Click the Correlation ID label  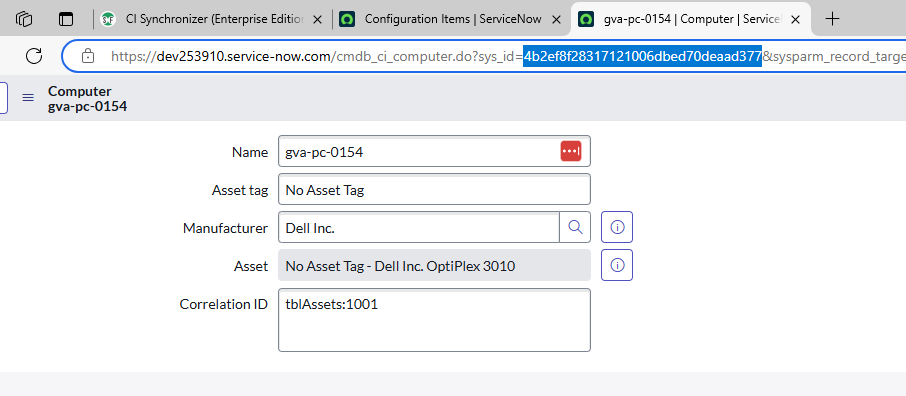point(224,304)
